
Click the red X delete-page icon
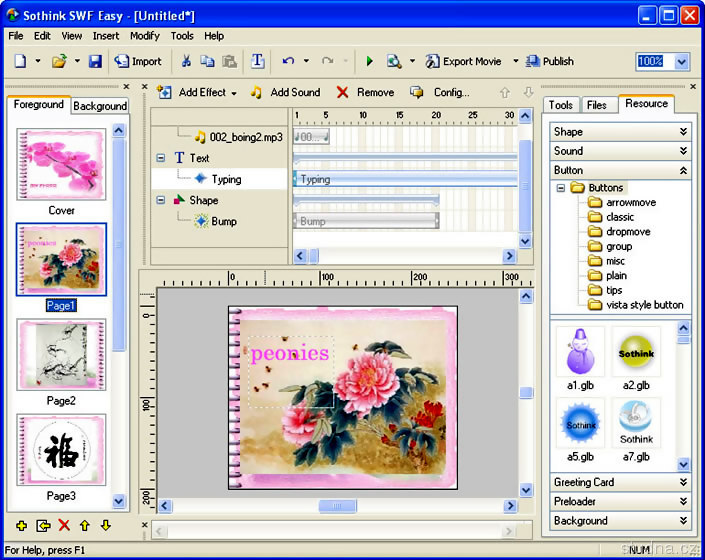click(x=64, y=525)
